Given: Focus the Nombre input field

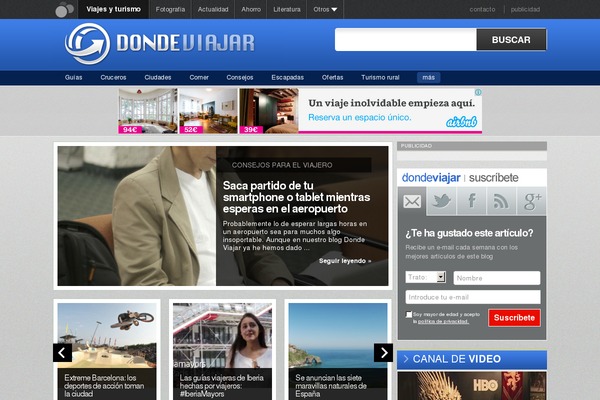Looking at the screenshot, I should click(497, 278).
